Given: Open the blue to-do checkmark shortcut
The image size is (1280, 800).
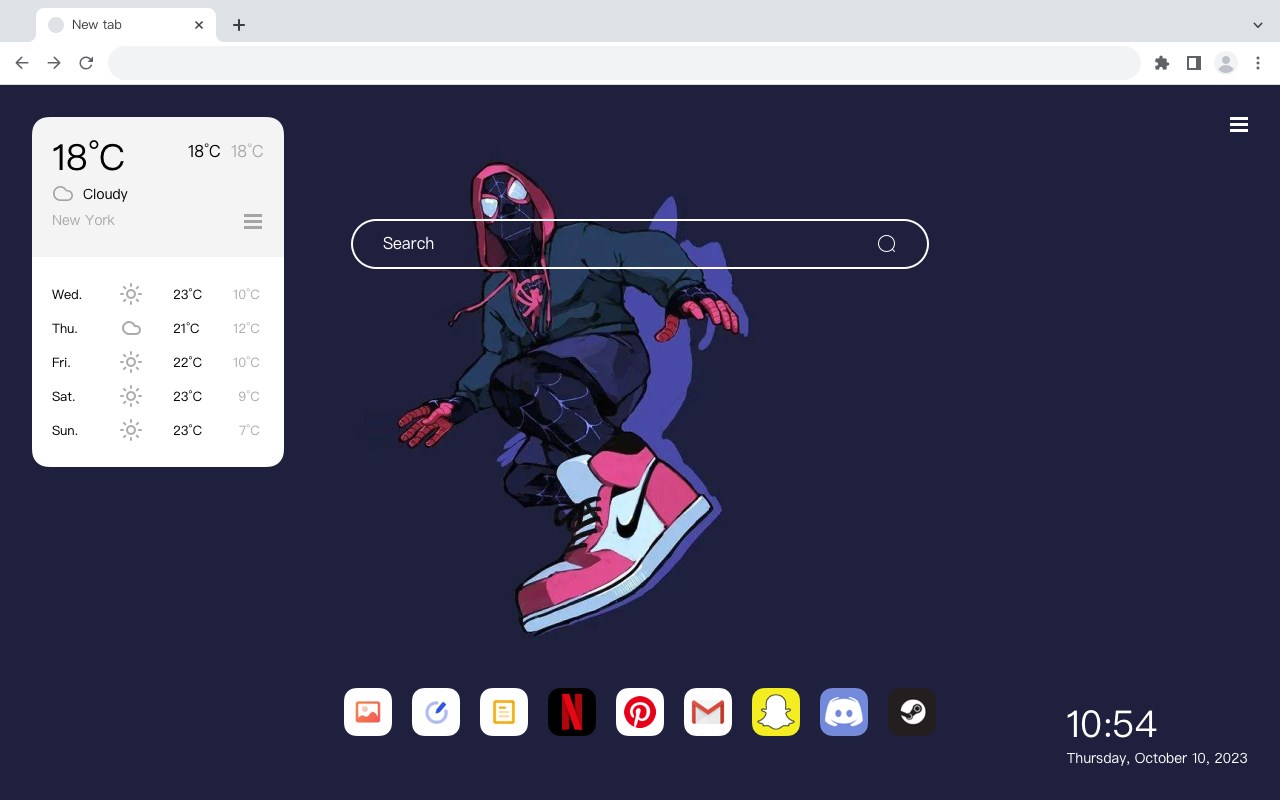Looking at the screenshot, I should 436,712.
